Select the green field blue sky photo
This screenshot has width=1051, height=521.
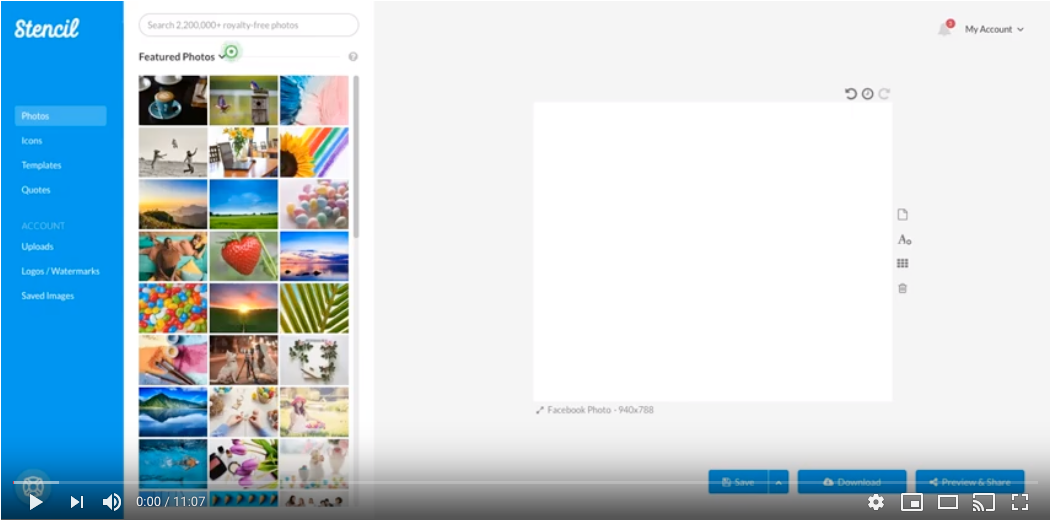(243, 204)
